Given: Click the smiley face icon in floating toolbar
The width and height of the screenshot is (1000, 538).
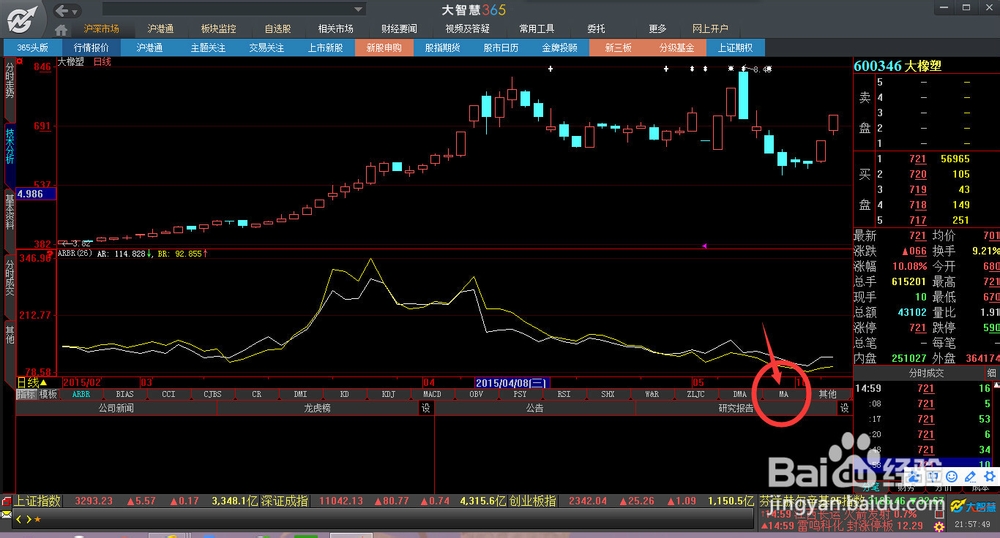Looking at the screenshot, I should [x=952, y=476].
